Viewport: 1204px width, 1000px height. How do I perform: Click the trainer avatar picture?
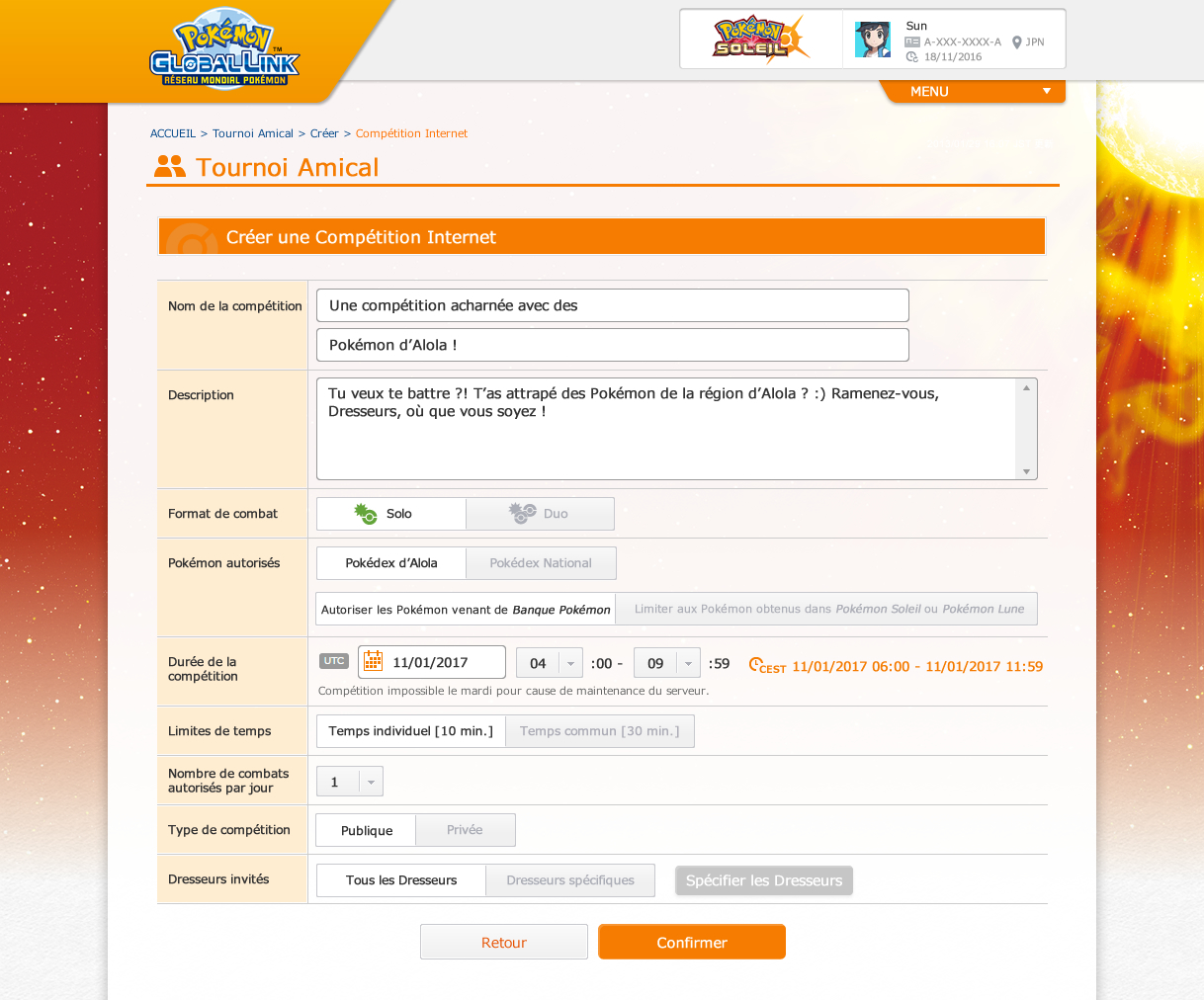tap(872, 40)
